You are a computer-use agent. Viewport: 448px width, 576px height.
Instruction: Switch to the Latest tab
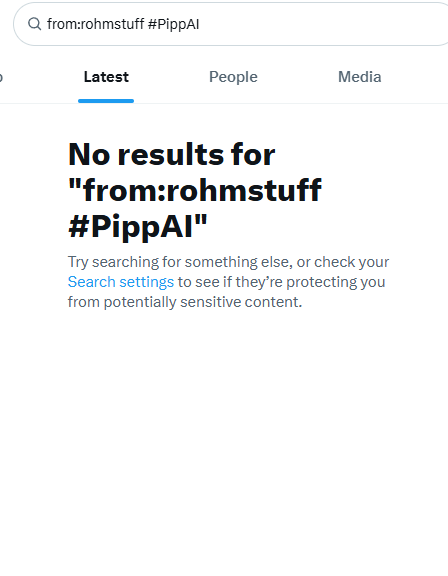pos(106,77)
